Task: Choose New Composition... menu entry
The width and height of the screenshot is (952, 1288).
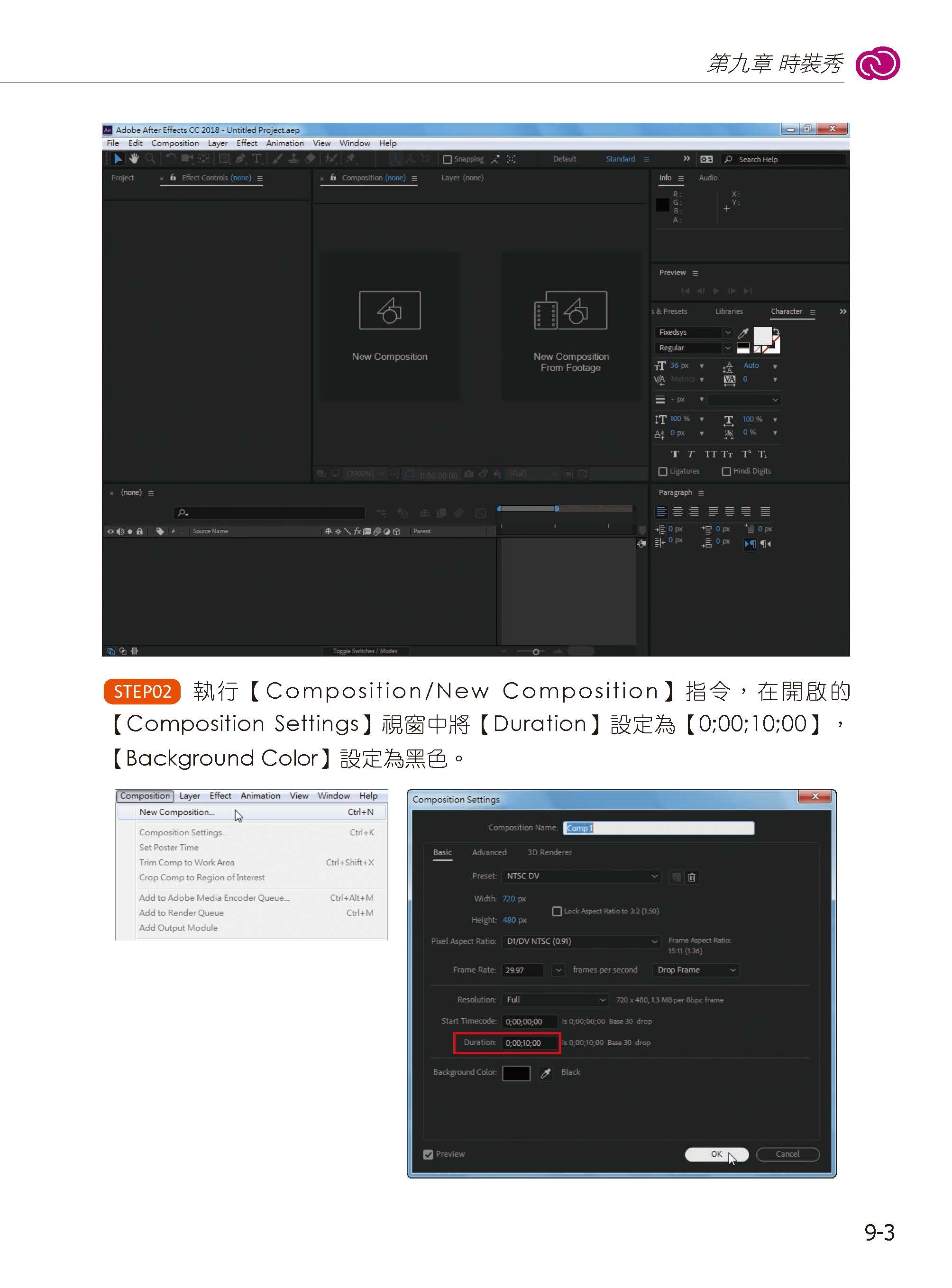Action: 177,812
